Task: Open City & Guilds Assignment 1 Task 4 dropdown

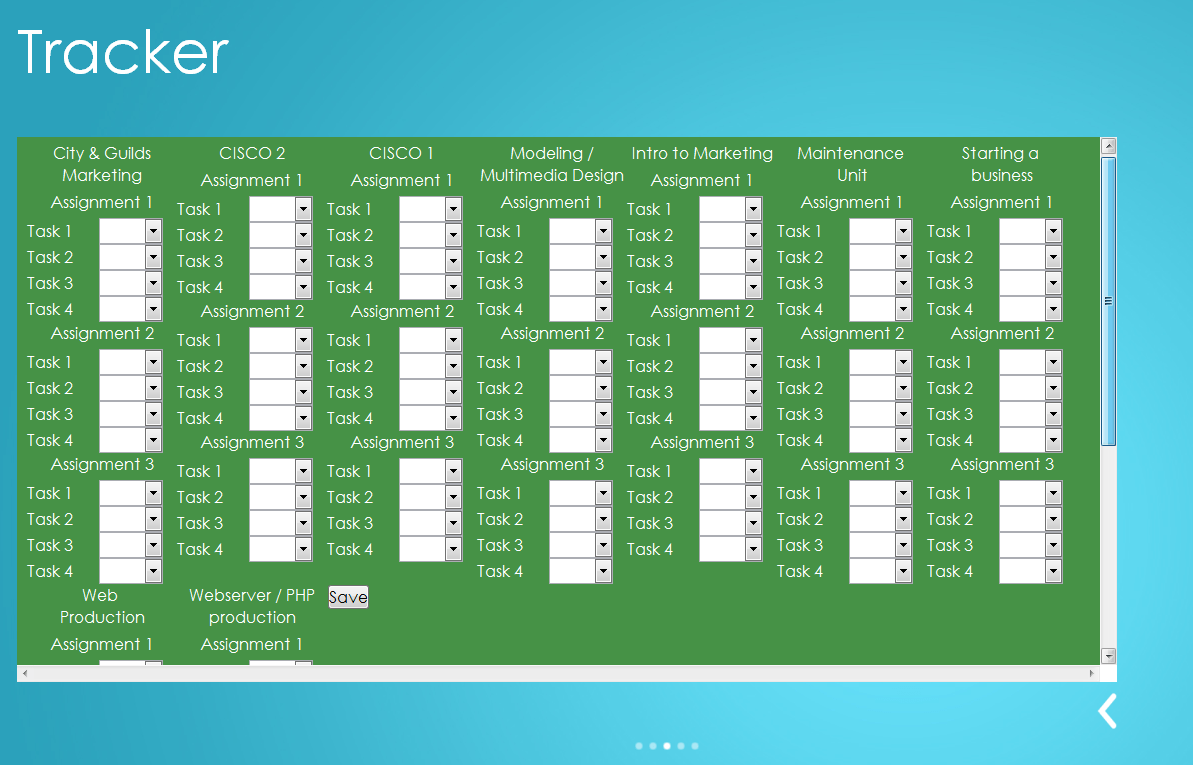Action: click(x=130, y=310)
